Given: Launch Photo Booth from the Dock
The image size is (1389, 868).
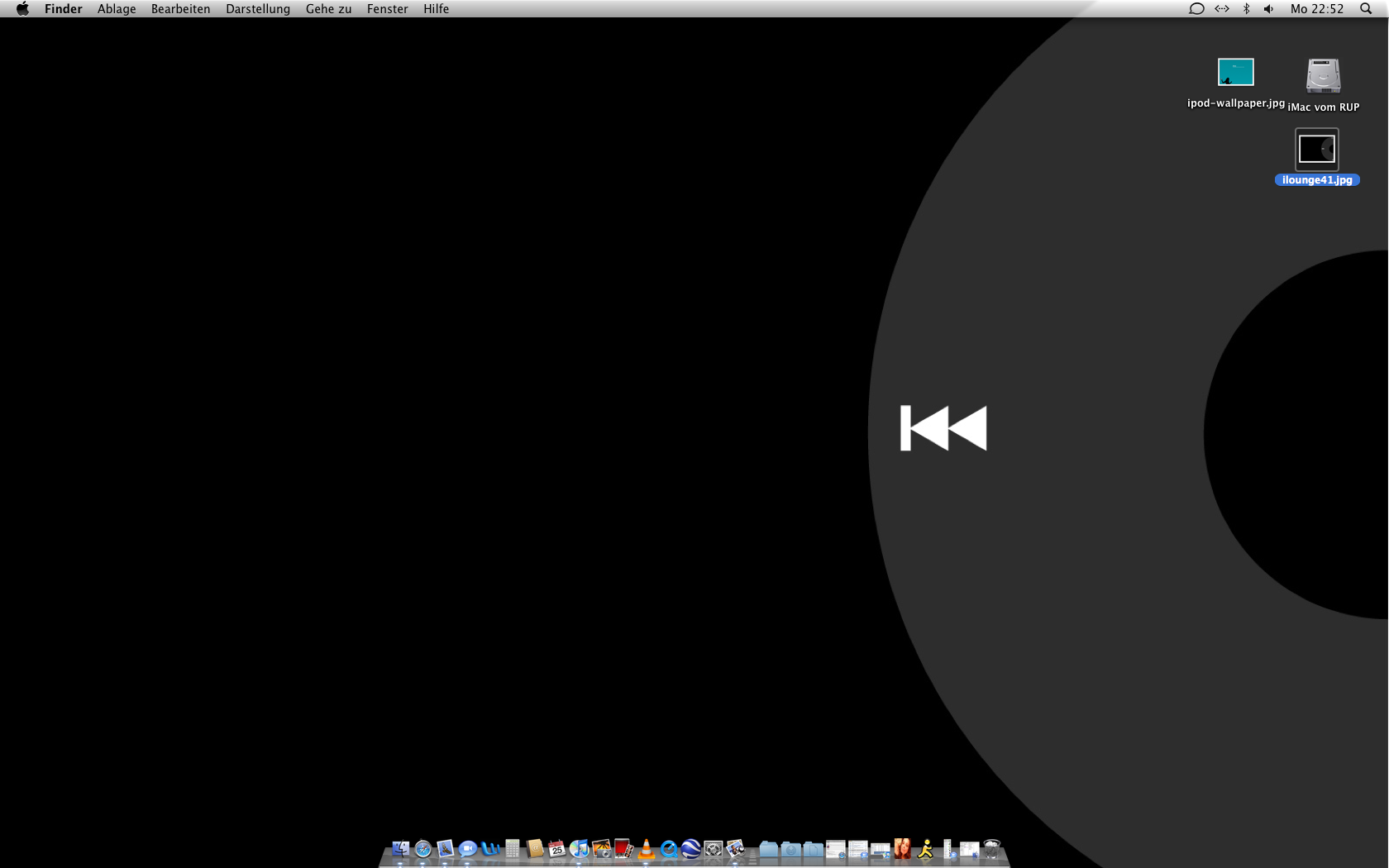Looking at the screenshot, I should 624,849.
